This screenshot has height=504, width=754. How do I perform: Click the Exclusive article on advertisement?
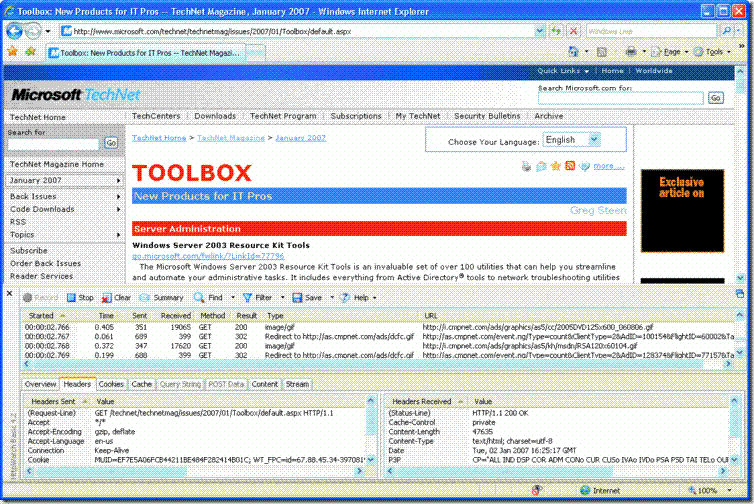click(x=682, y=210)
